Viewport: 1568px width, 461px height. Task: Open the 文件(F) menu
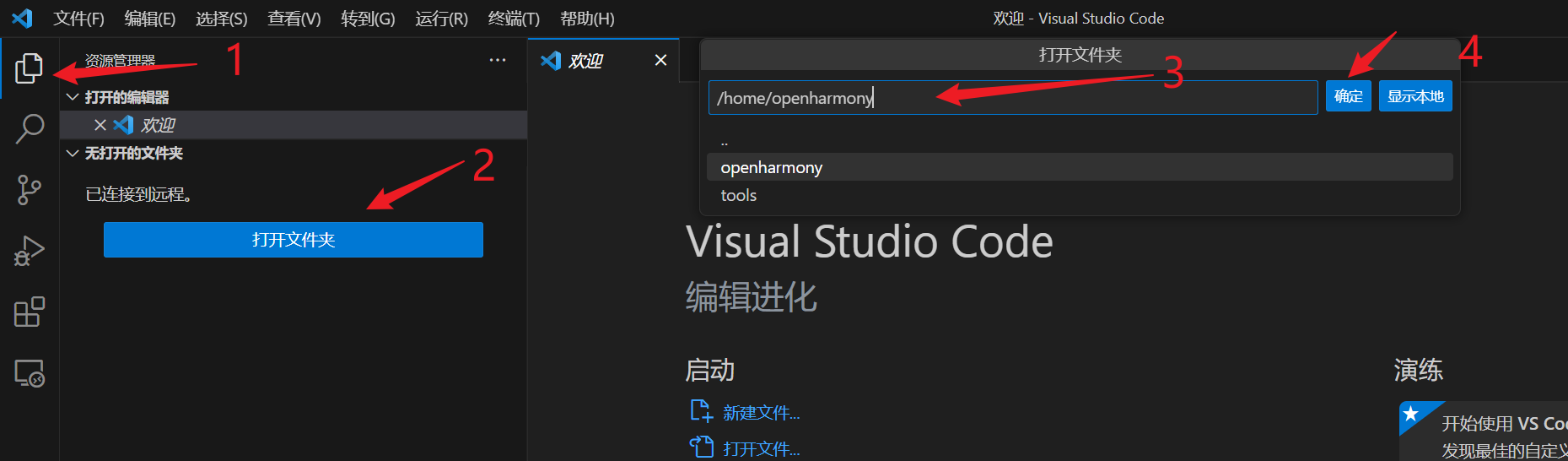78,19
